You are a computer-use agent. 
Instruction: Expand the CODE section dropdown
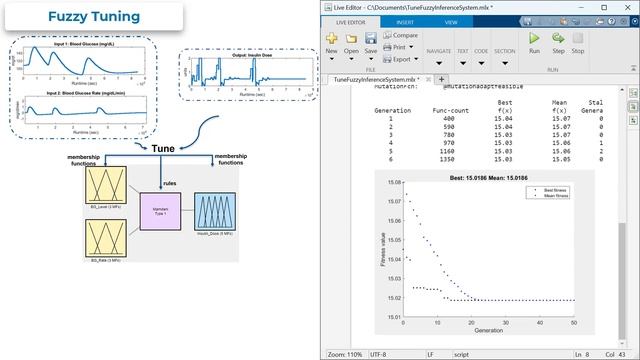coord(481,63)
